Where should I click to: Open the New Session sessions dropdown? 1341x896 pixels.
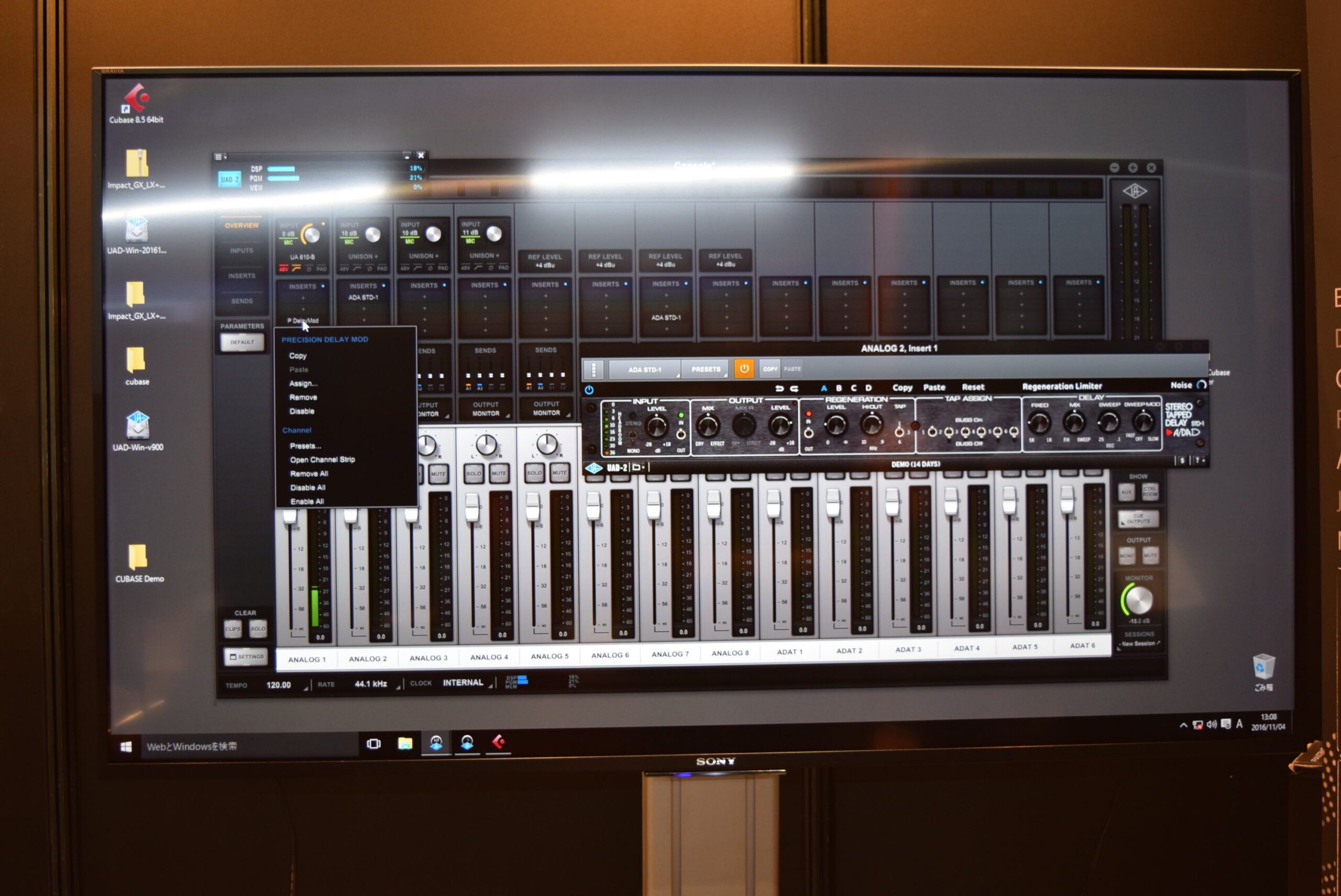pos(1139,644)
